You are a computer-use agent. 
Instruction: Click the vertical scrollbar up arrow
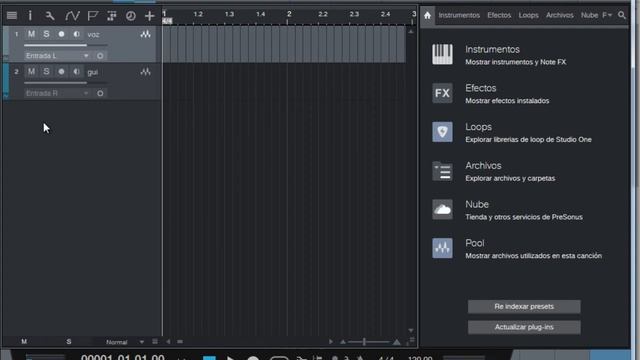411,31
